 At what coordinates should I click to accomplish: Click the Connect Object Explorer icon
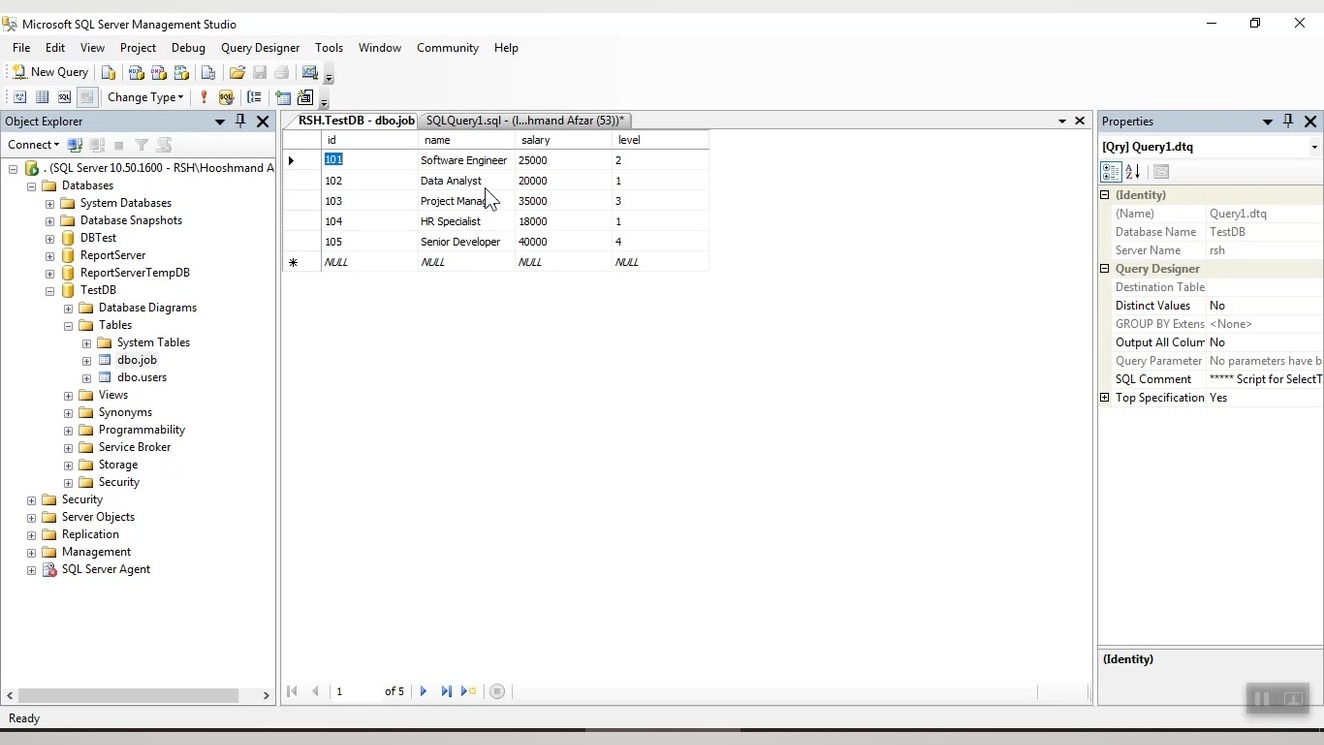(x=75, y=145)
